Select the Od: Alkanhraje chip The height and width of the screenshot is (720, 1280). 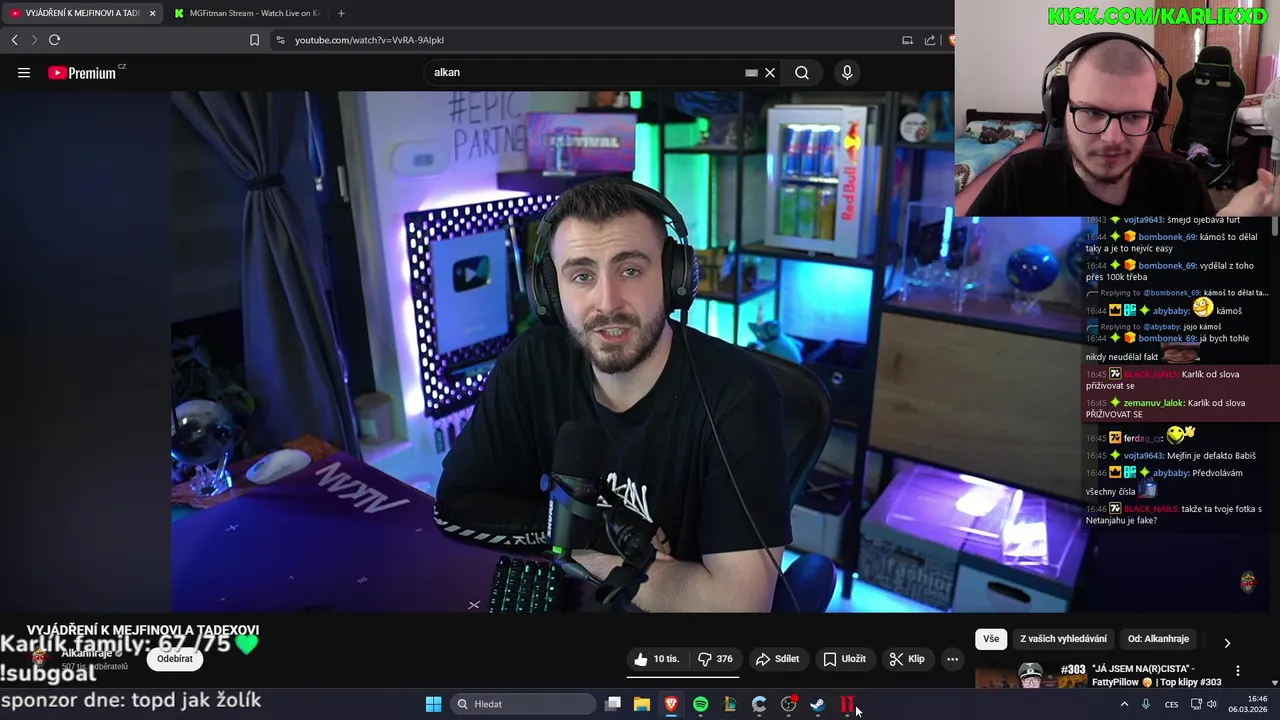1158,639
